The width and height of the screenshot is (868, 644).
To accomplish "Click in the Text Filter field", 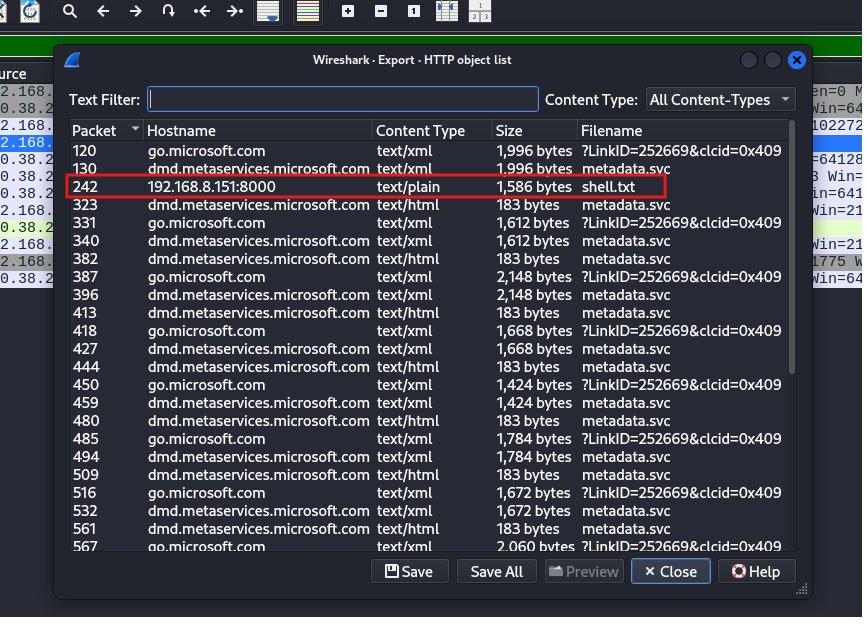I will [343, 99].
